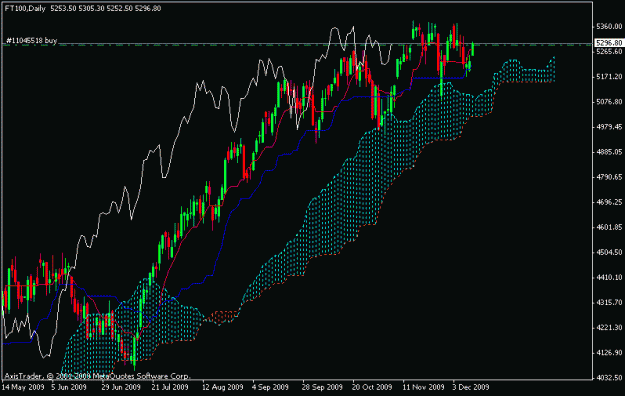The width and height of the screenshot is (625, 396).
Task: Click the 4790.65 price axis label
Action: 609,177
